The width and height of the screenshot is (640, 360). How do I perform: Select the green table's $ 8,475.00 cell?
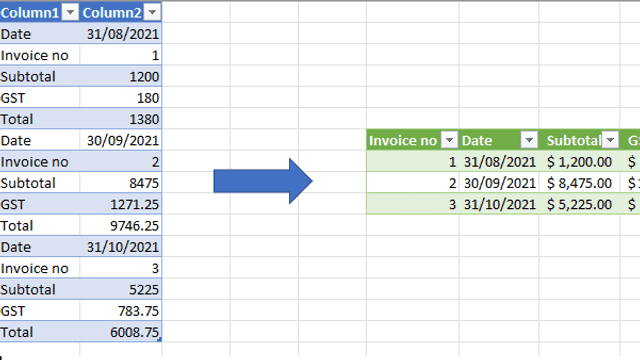tap(580, 183)
